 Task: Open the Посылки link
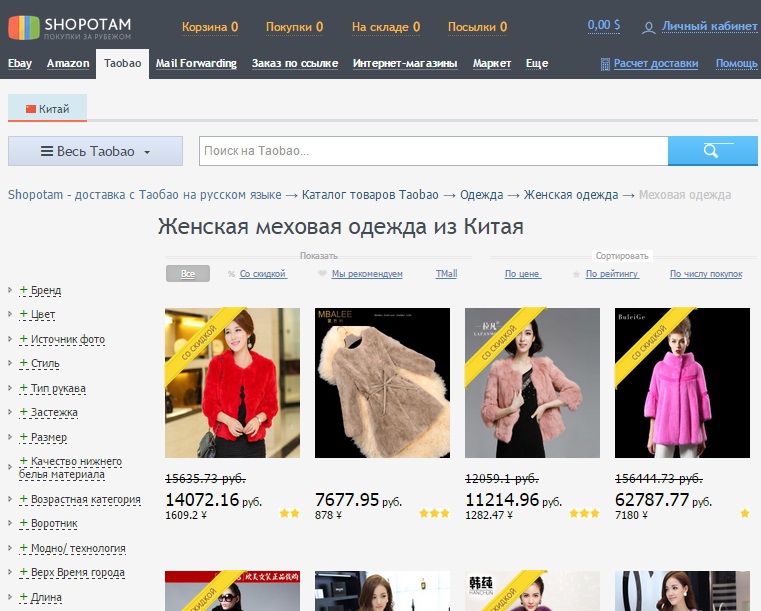477,27
